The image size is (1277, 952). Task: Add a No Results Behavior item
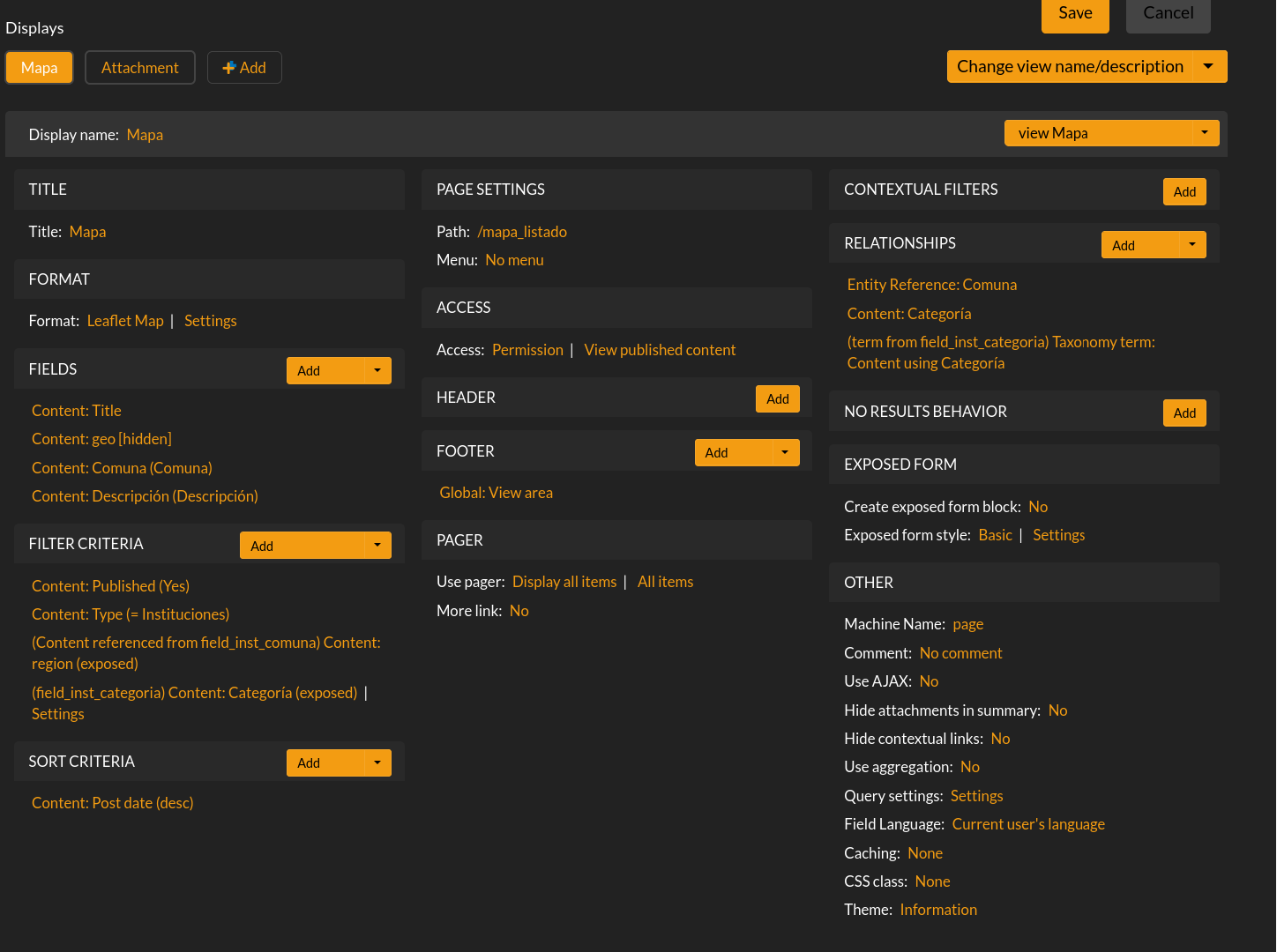1184,413
